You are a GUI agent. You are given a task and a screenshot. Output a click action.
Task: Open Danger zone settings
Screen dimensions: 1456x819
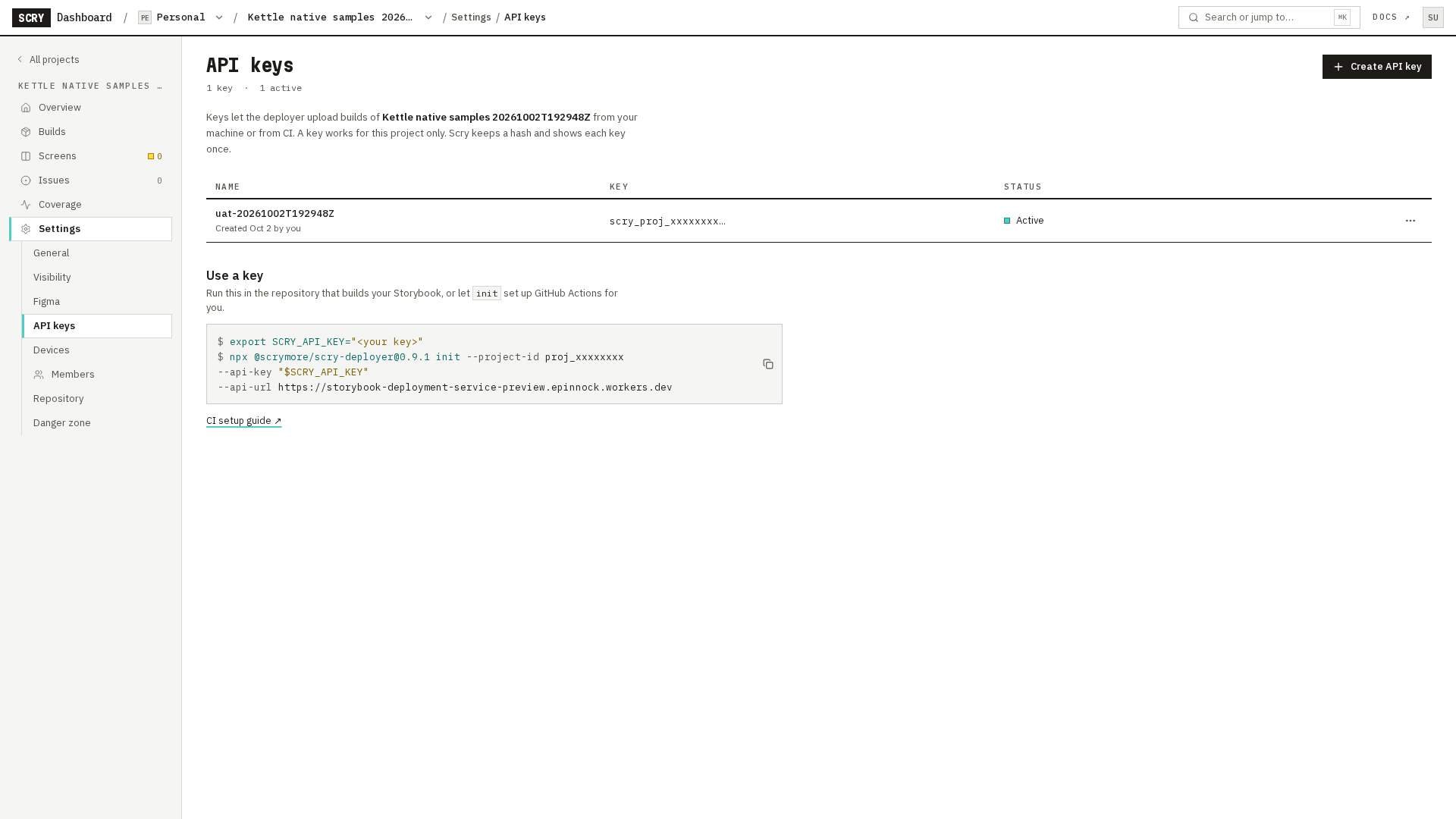(97, 423)
